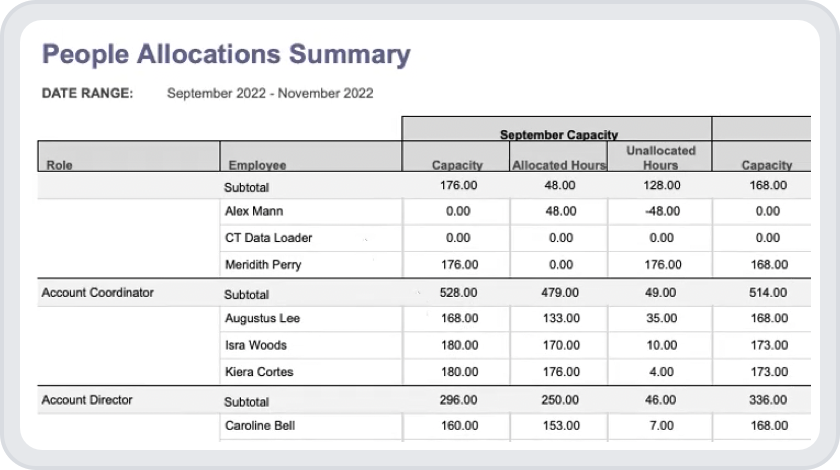Click Caroline Bell's September capacity 160.00
840x470 pixels.
[460, 426]
